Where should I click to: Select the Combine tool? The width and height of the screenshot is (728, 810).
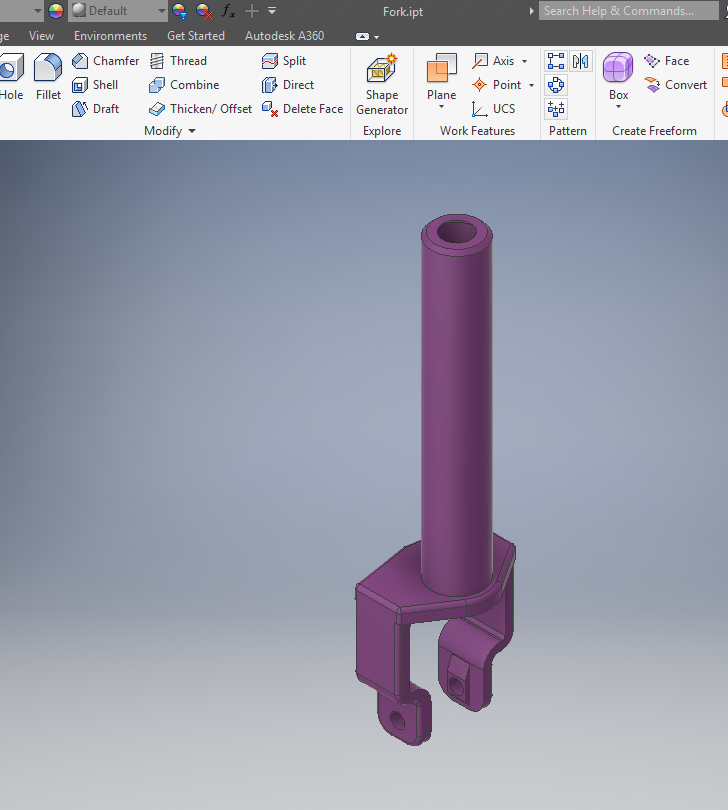[184, 85]
